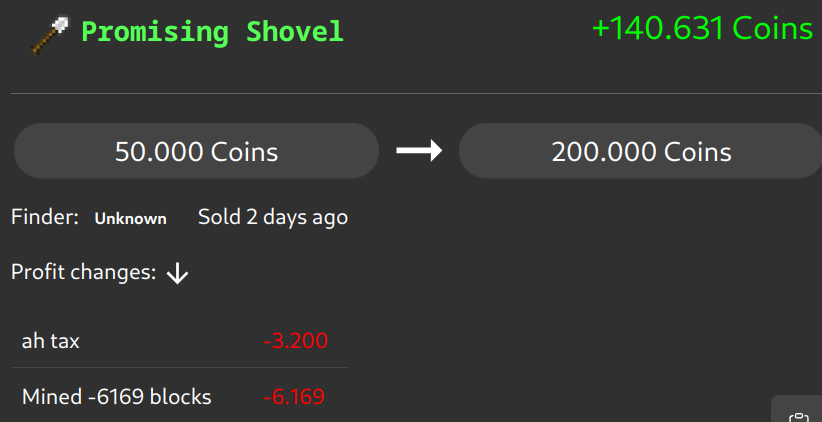Select the ah tax row label
This screenshot has height=422, width=822.
point(51,341)
